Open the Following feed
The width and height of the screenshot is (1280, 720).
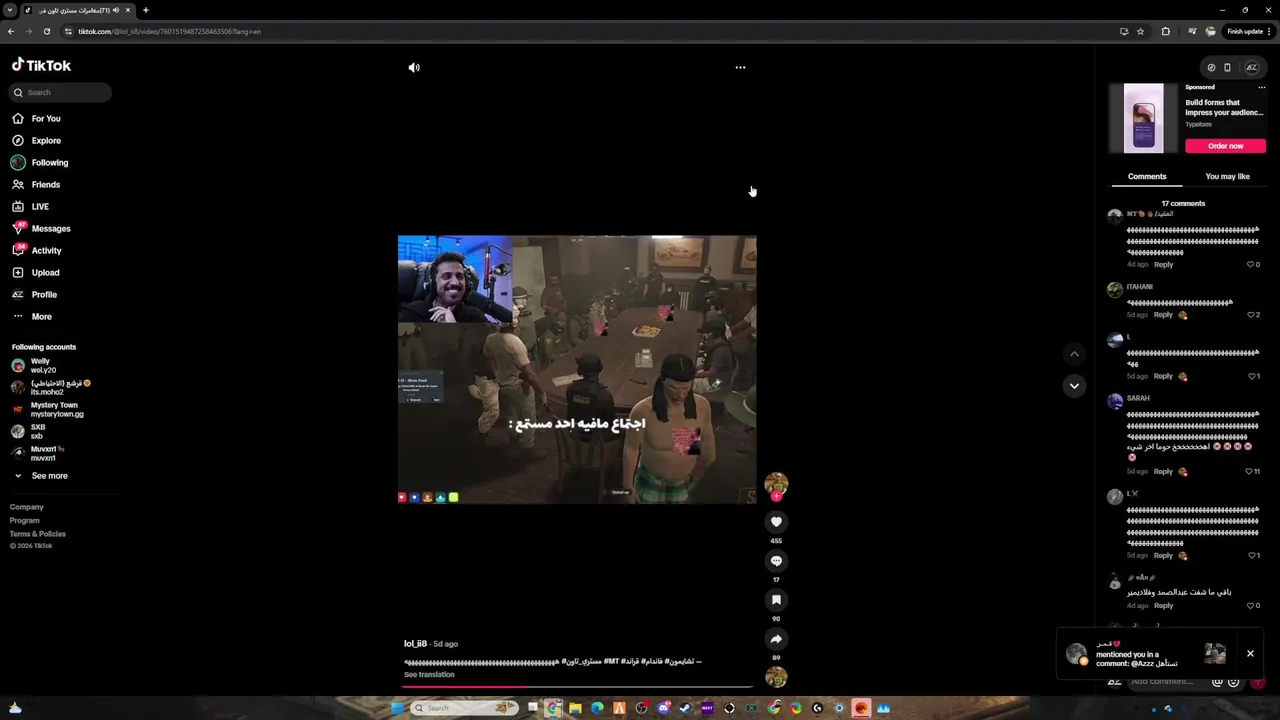coord(49,163)
